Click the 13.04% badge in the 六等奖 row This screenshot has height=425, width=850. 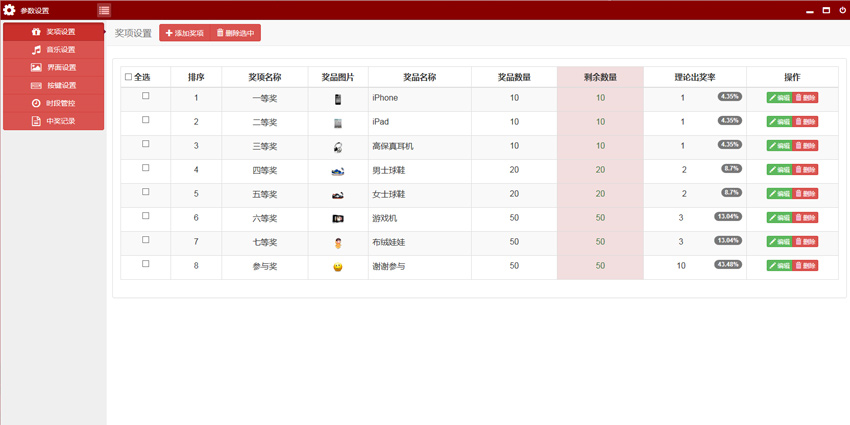728,216
